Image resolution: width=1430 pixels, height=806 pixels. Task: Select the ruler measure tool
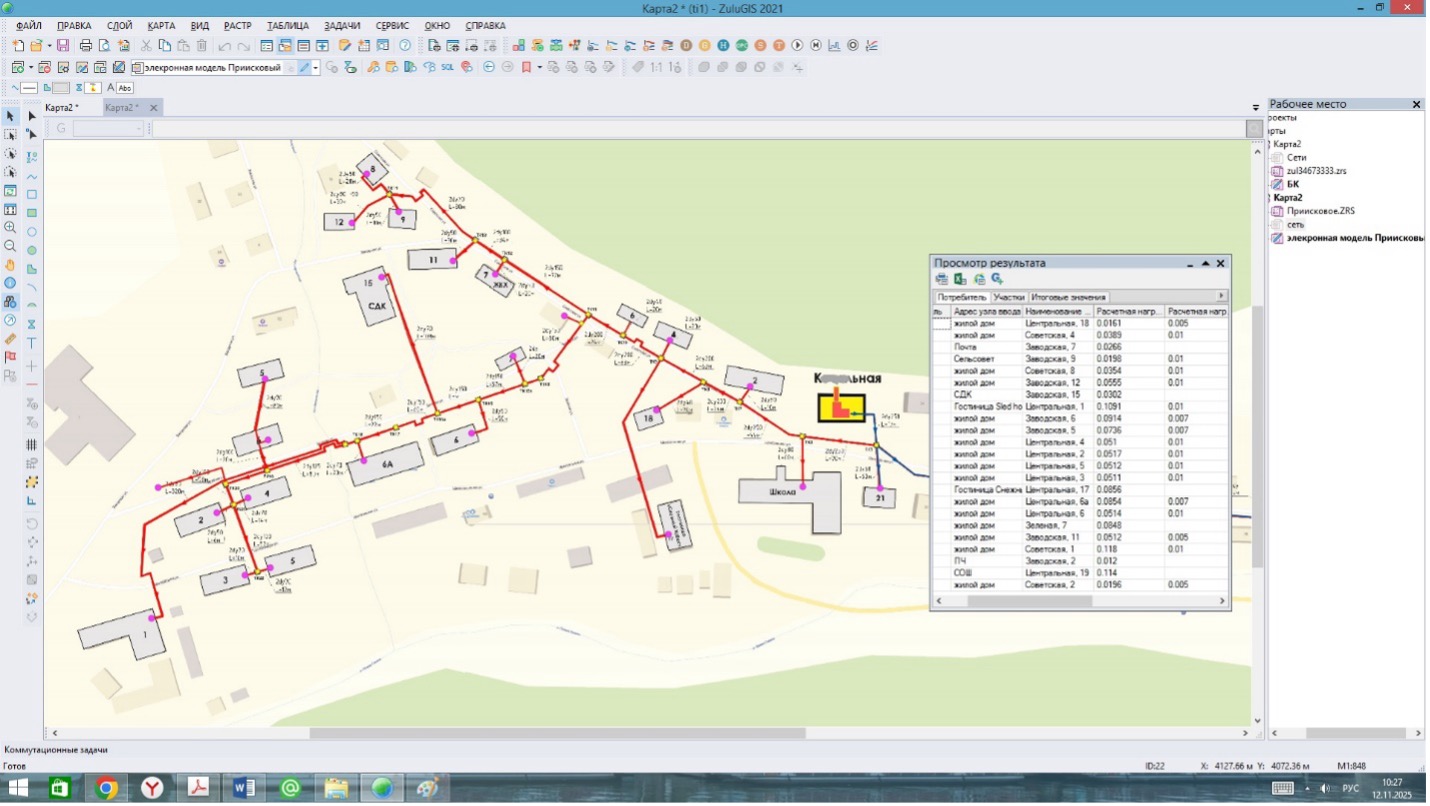coord(11,339)
